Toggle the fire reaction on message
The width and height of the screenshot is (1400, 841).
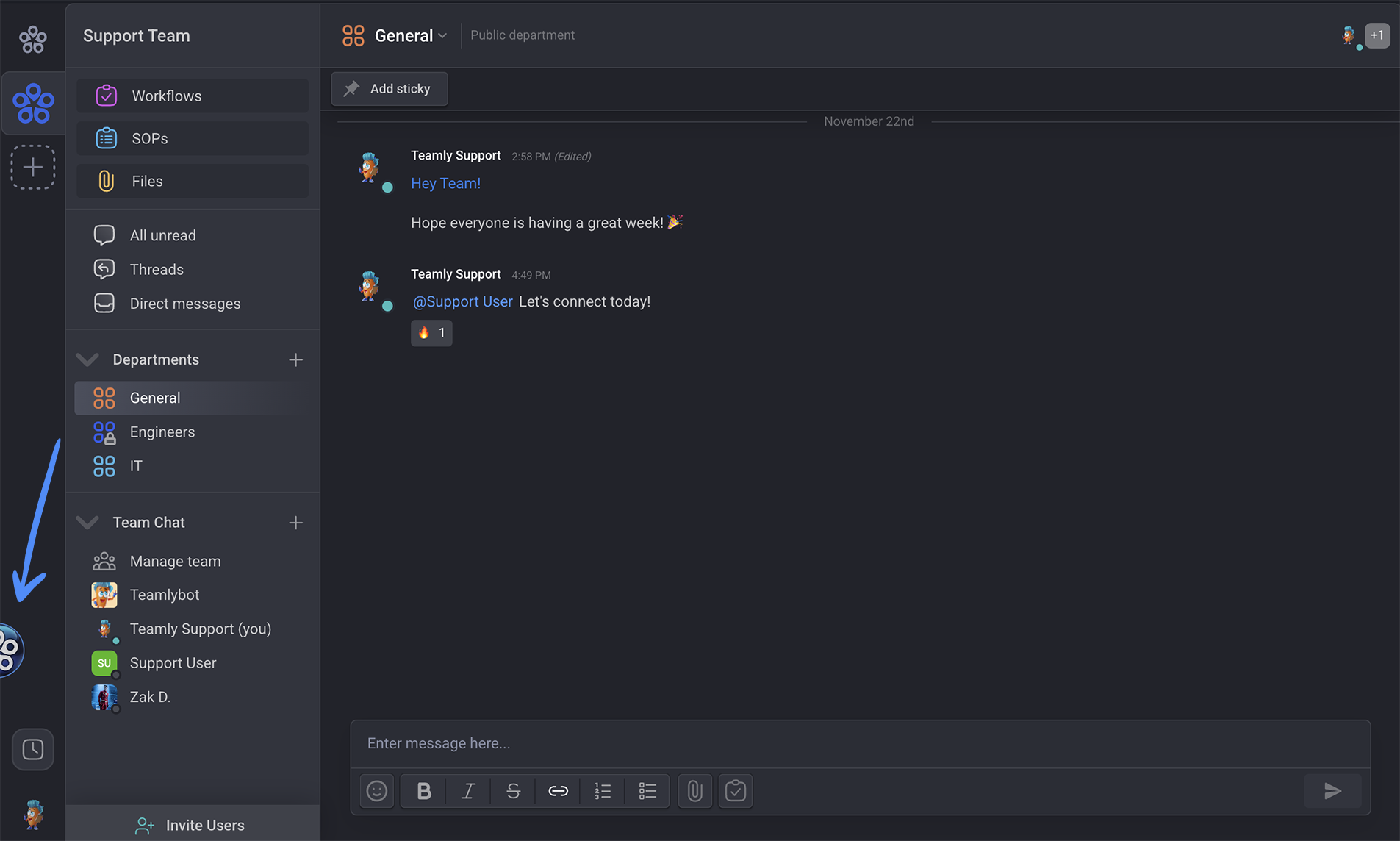click(431, 333)
